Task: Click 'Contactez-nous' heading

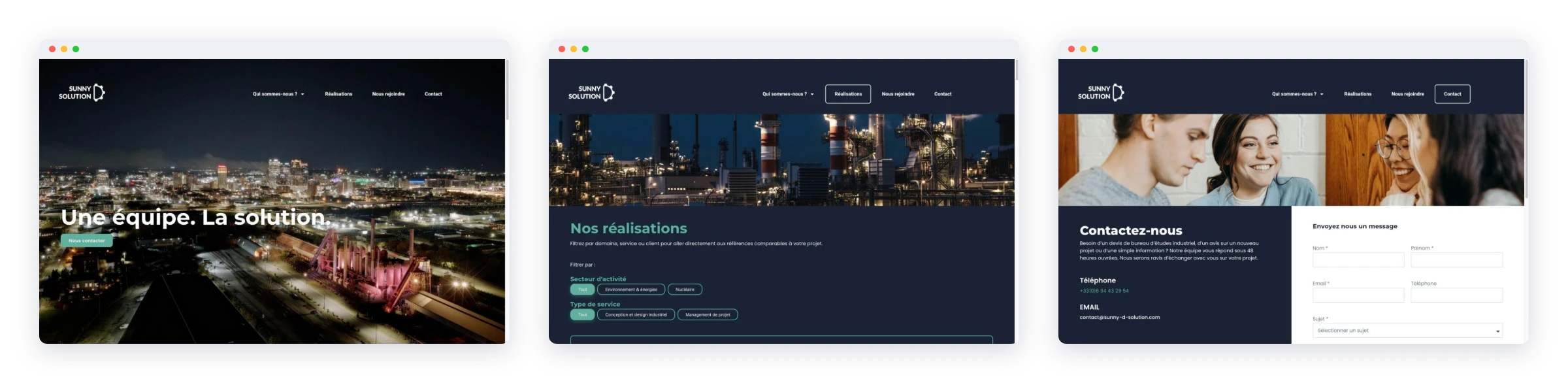Action: click(x=1131, y=231)
